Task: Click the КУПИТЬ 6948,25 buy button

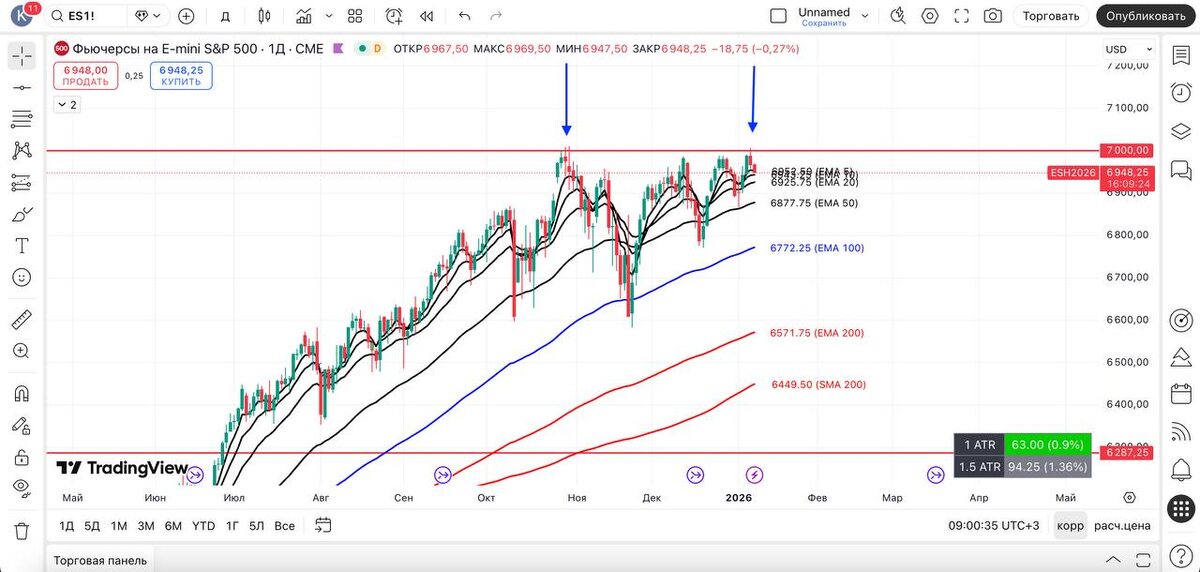Action: click(x=181, y=76)
